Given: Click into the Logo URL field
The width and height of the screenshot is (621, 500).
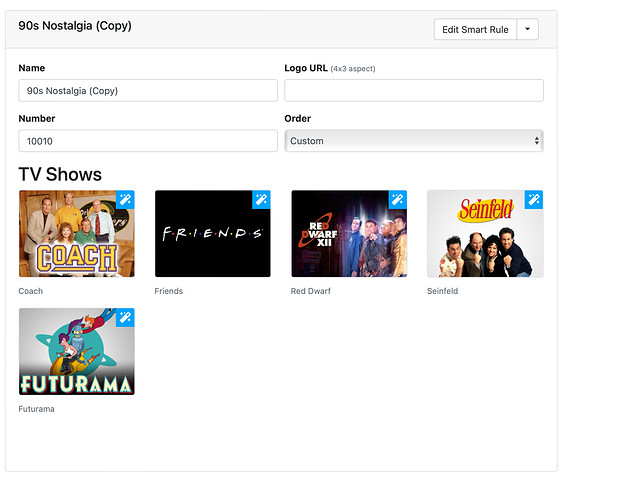Looking at the screenshot, I should point(413,91).
